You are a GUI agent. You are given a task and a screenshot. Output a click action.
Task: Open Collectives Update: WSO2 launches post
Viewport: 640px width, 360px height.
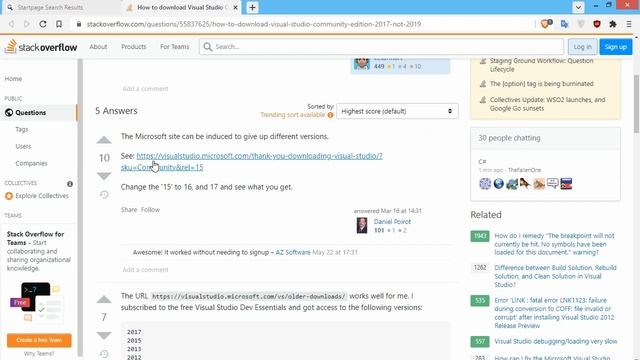(x=547, y=104)
